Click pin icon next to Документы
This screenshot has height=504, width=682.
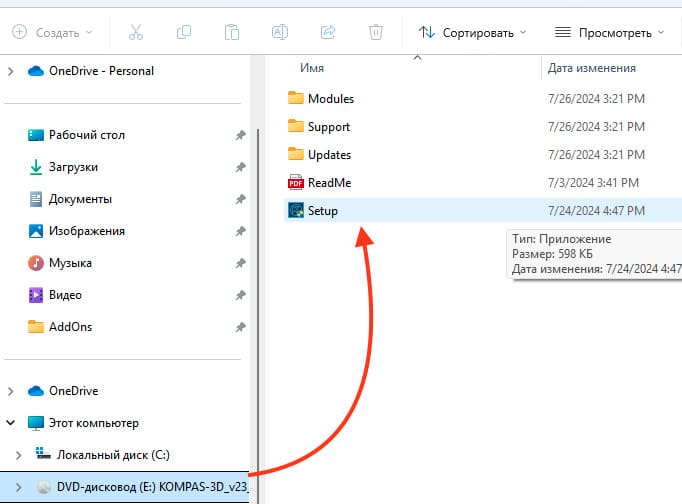click(241, 199)
